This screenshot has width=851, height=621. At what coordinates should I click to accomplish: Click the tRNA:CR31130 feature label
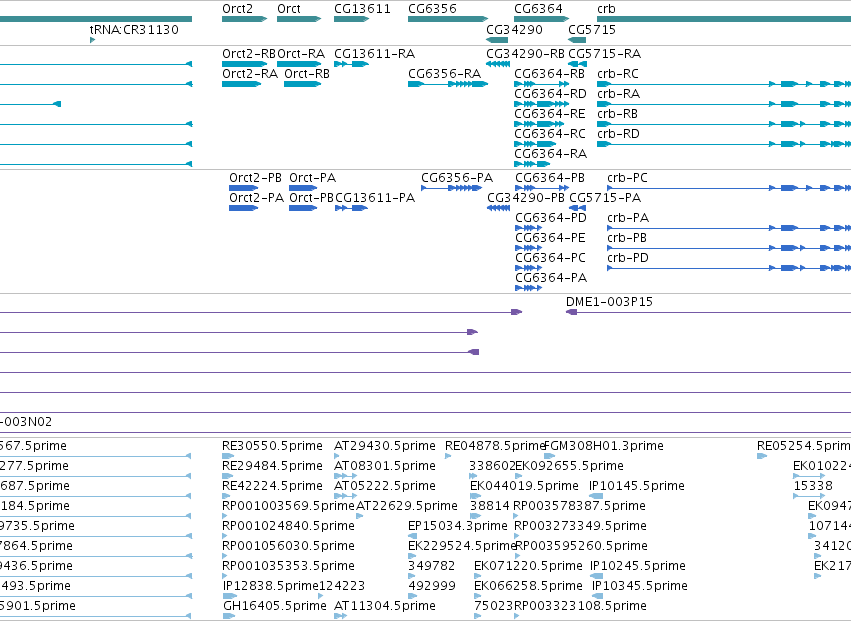(134, 29)
